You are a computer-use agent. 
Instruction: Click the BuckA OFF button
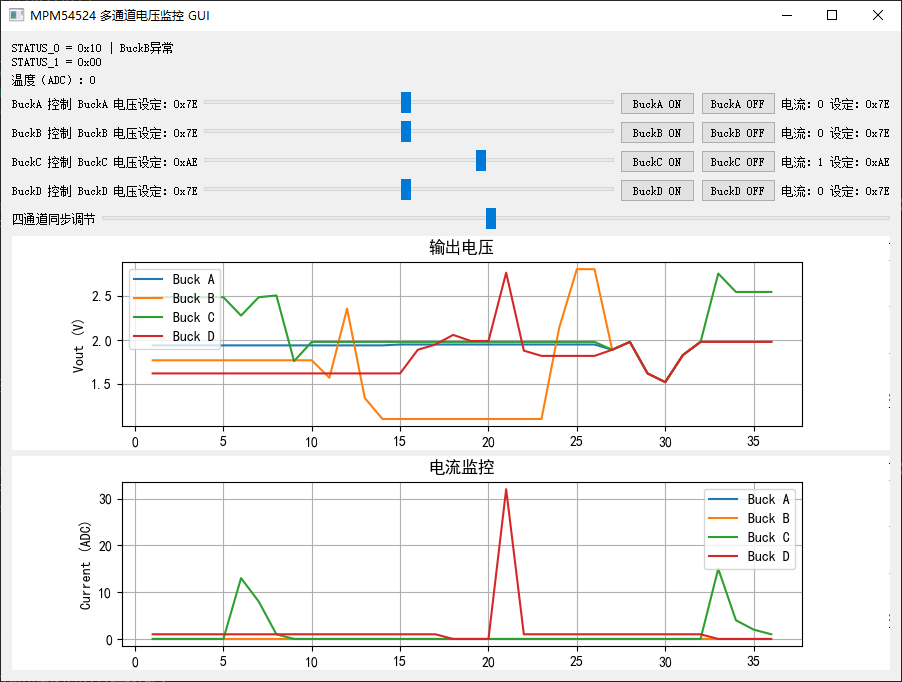(738, 103)
